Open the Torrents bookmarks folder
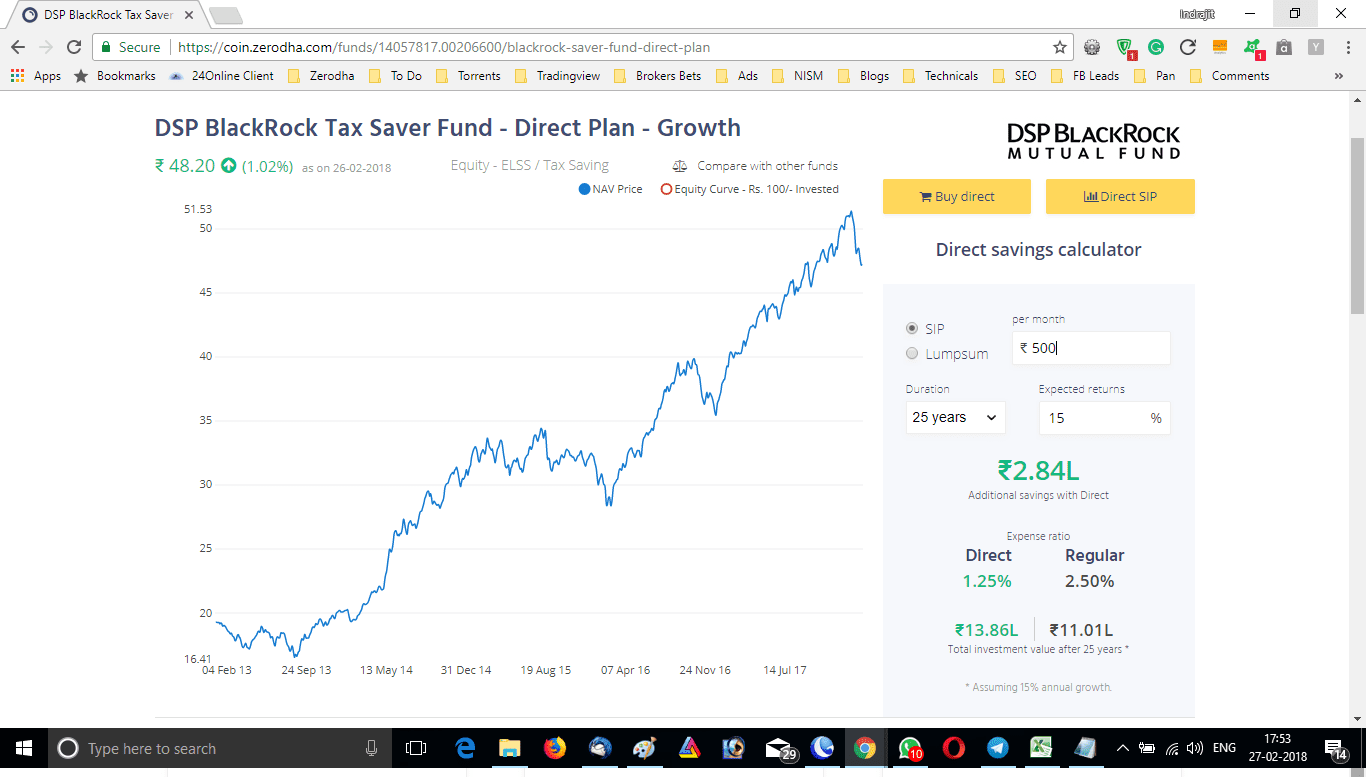The height and width of the screenshot is (777, 1366). [x=468, y=75]
